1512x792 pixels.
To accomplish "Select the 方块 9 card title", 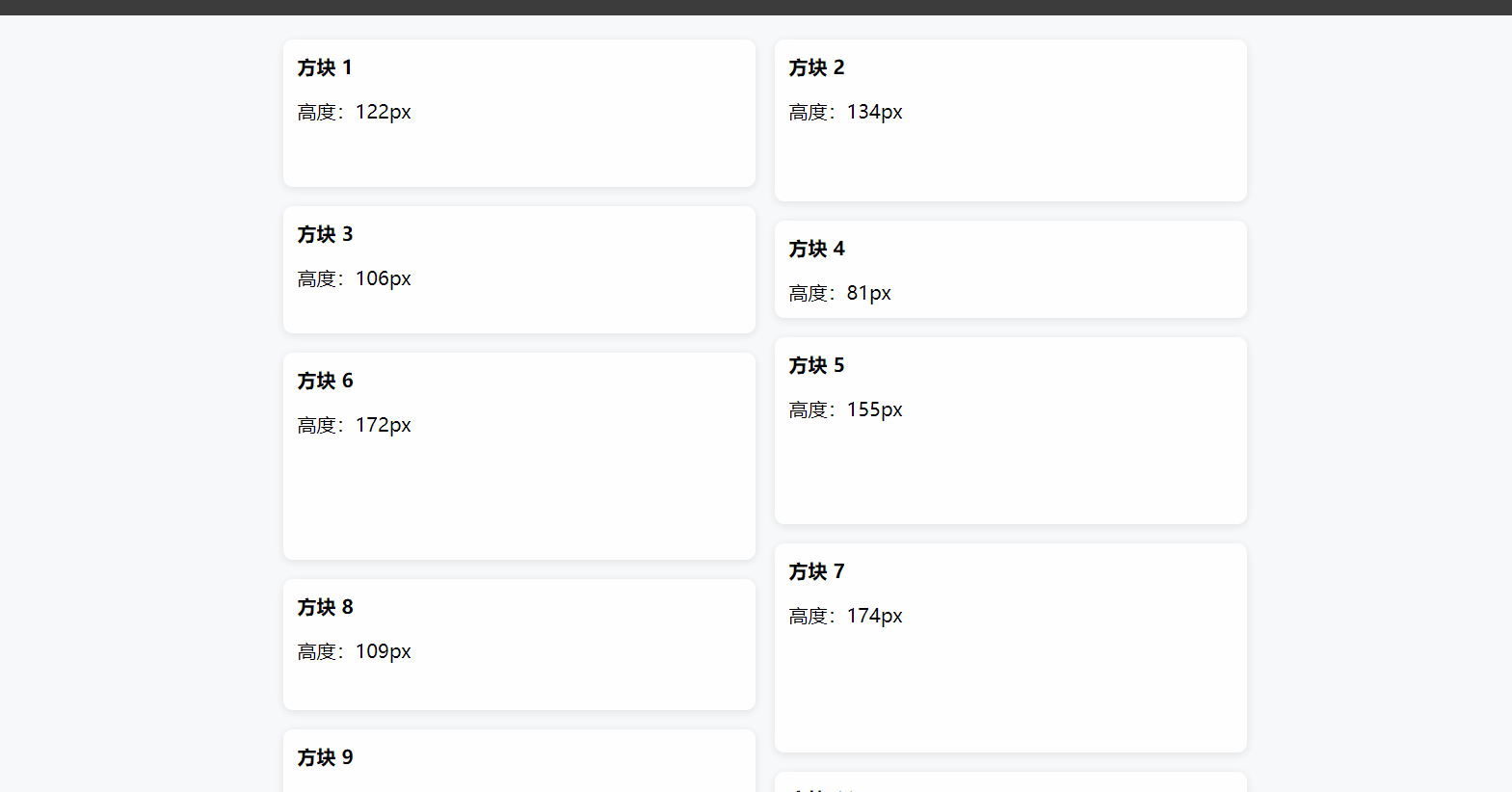I will pos(325,757).
